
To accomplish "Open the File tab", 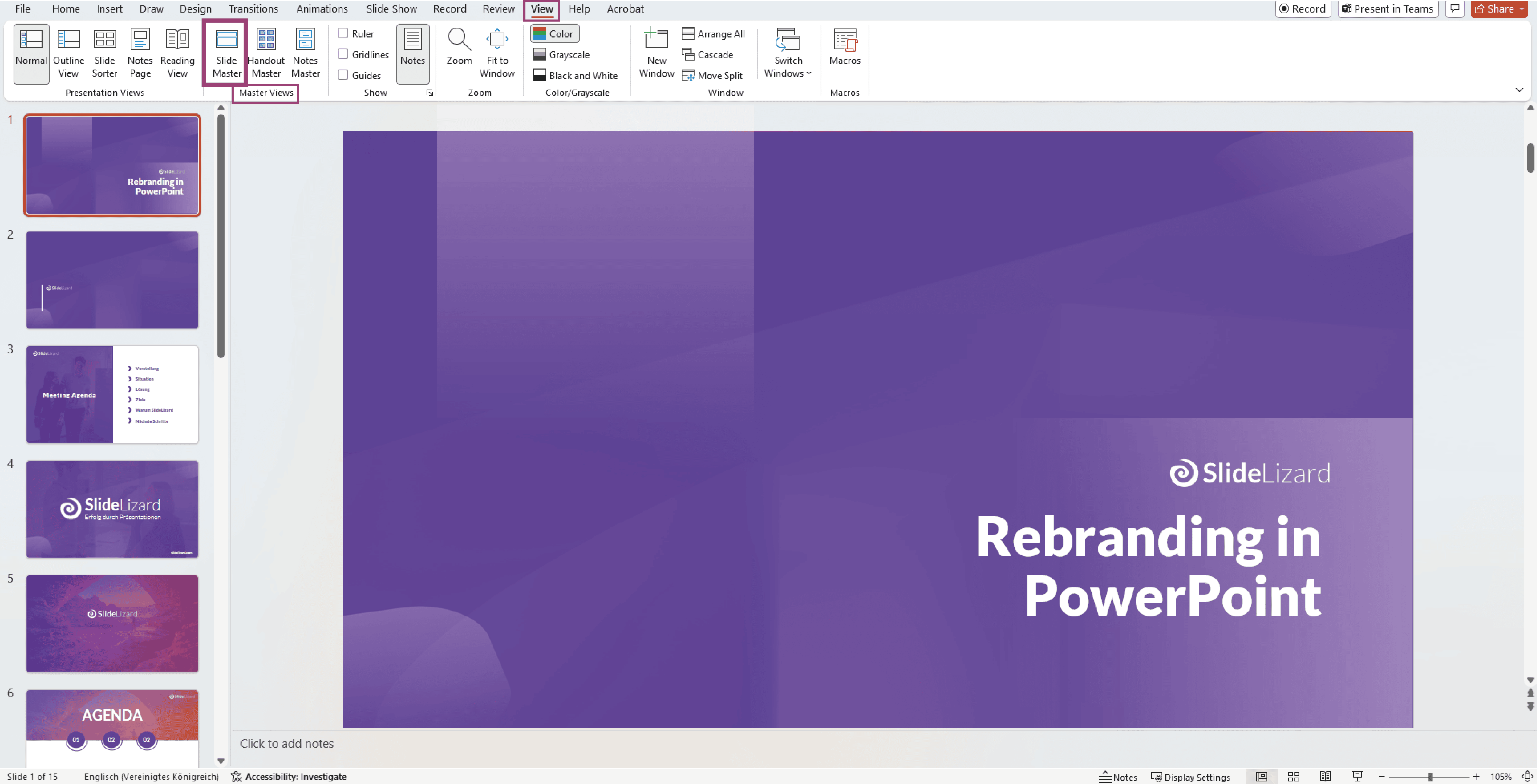I will tap(23, 9).
